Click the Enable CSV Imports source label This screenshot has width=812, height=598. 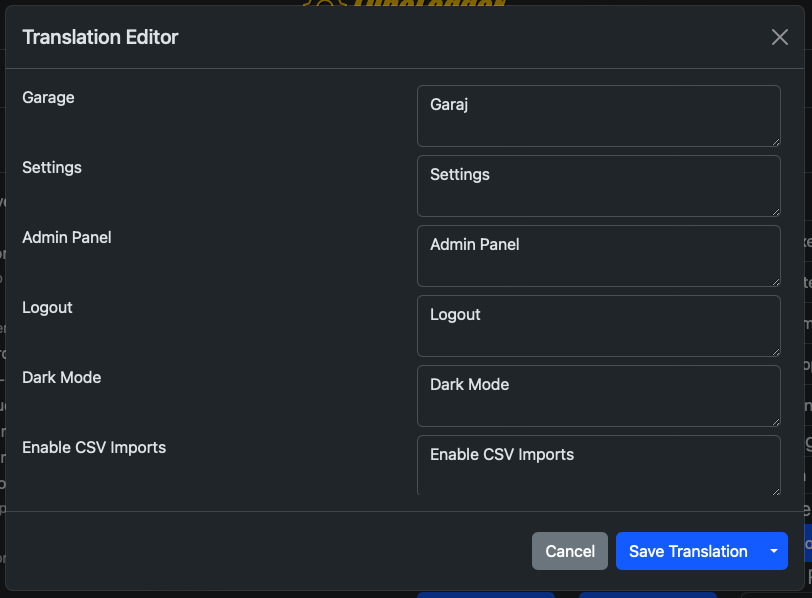[x=94, y=448]
